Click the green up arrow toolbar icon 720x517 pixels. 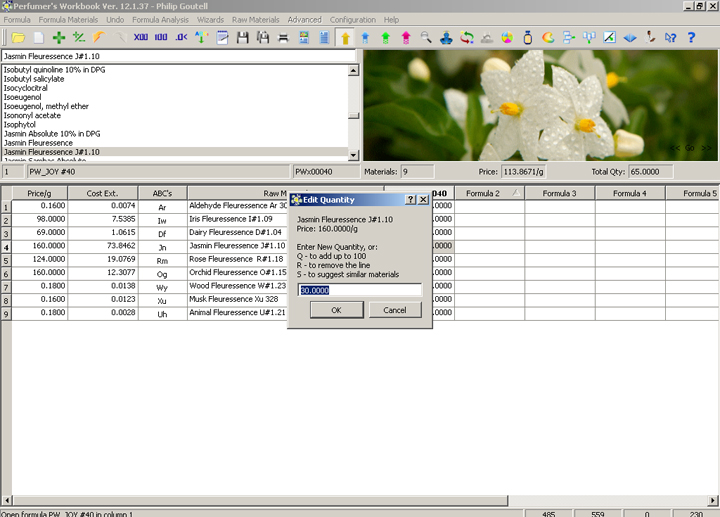pos(386,38)
